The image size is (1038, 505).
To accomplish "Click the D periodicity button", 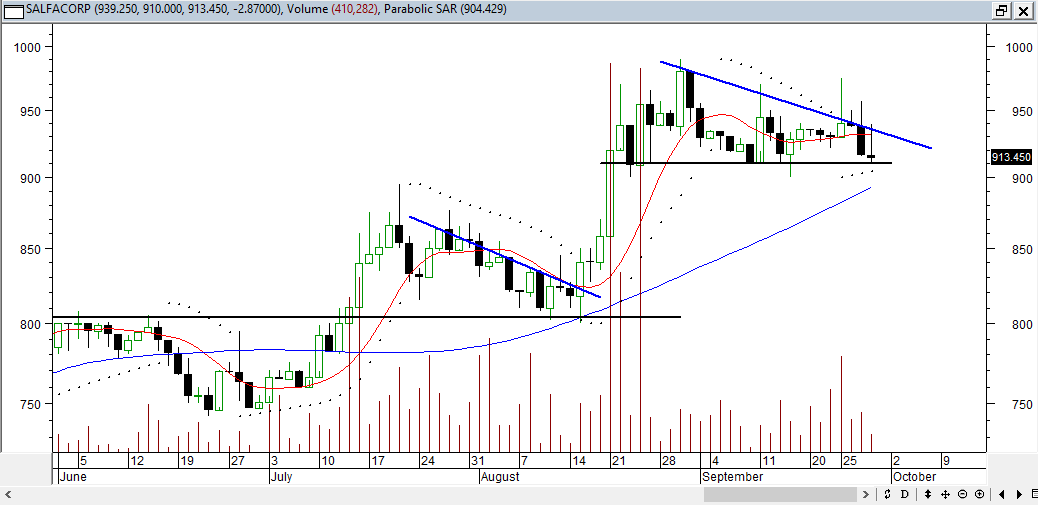I will pos(904,494).
